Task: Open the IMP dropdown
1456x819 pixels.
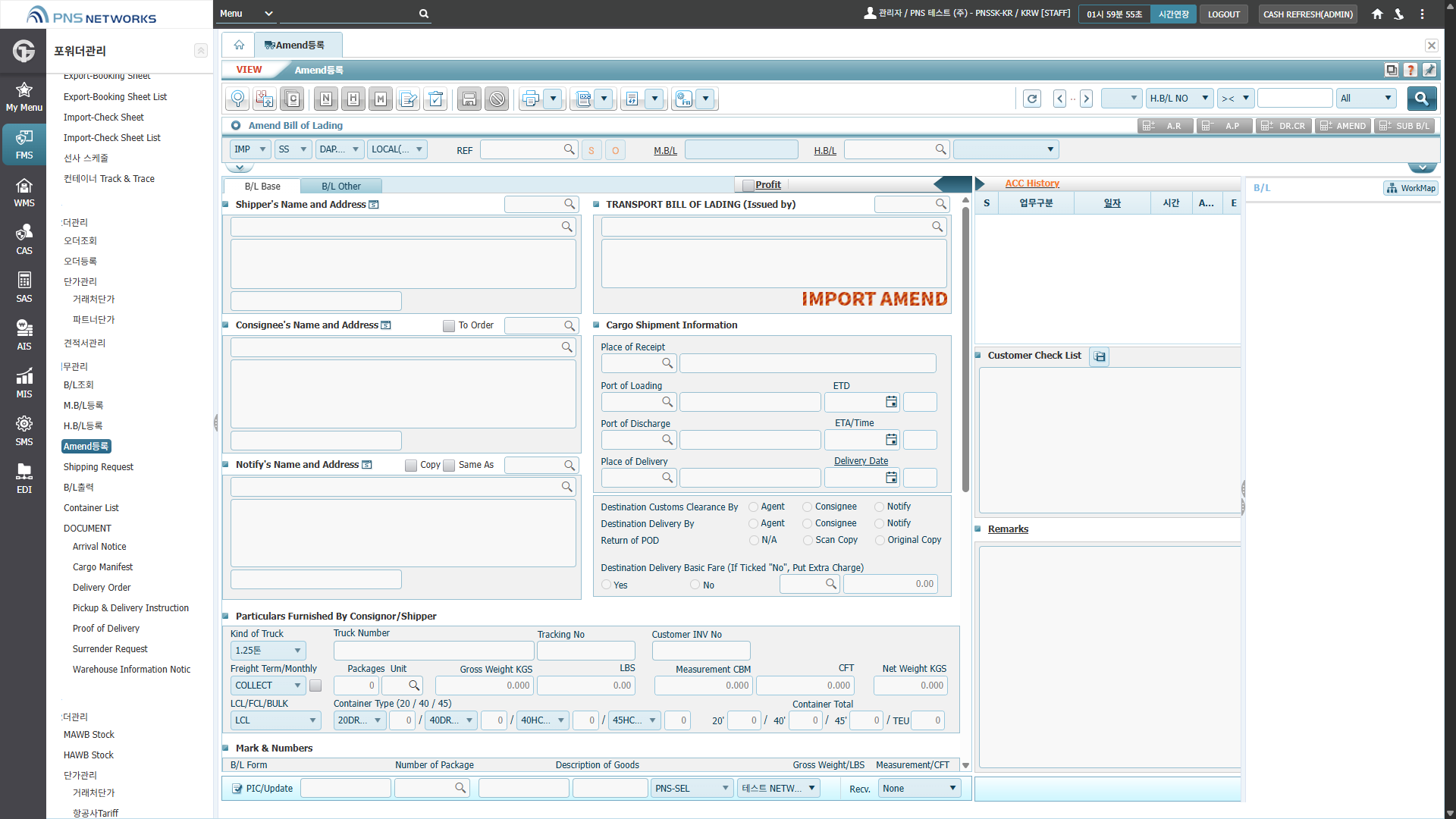Action: click(250, 149)
